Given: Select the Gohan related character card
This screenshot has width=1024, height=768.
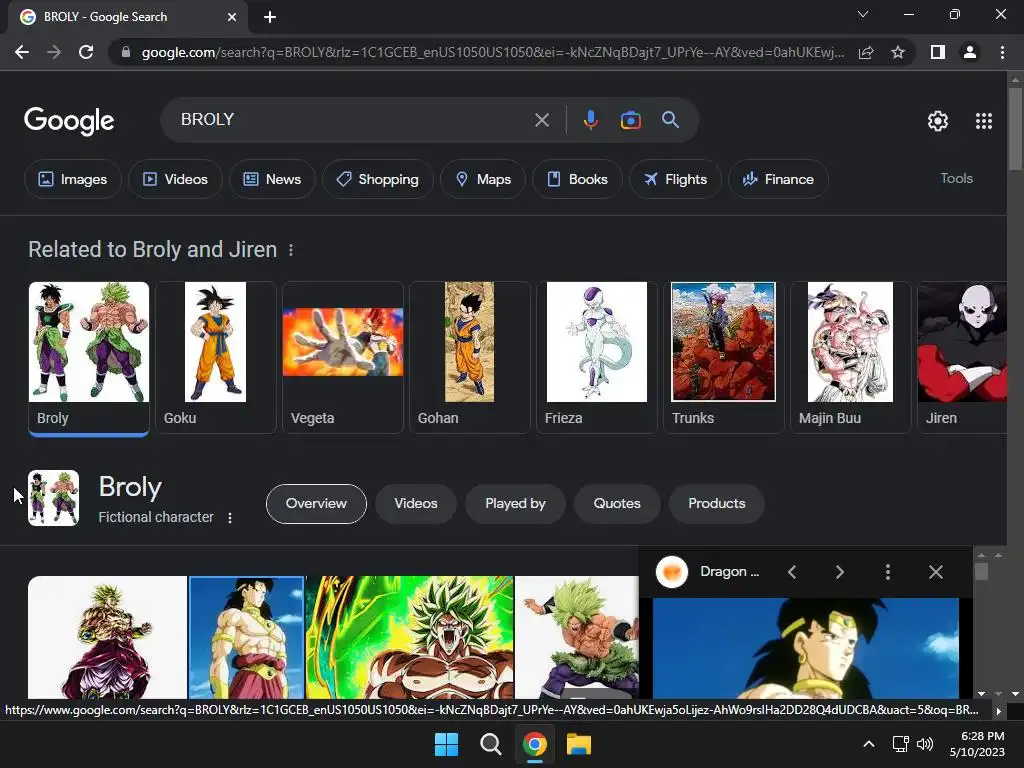Looking at the screenshot, I should (470, 357).
